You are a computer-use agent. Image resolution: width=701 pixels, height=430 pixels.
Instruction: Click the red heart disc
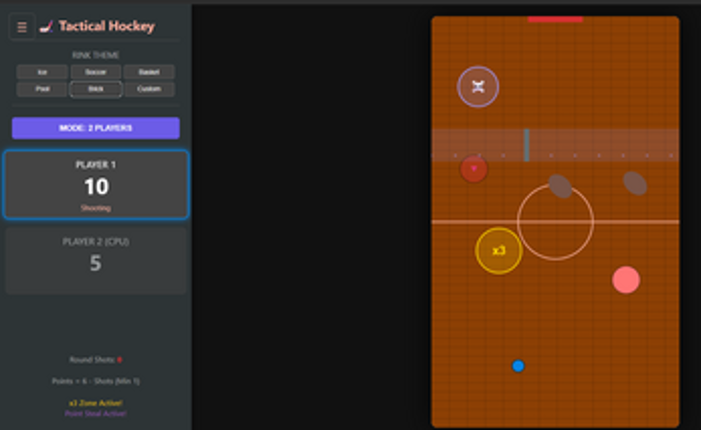[474, 169]
